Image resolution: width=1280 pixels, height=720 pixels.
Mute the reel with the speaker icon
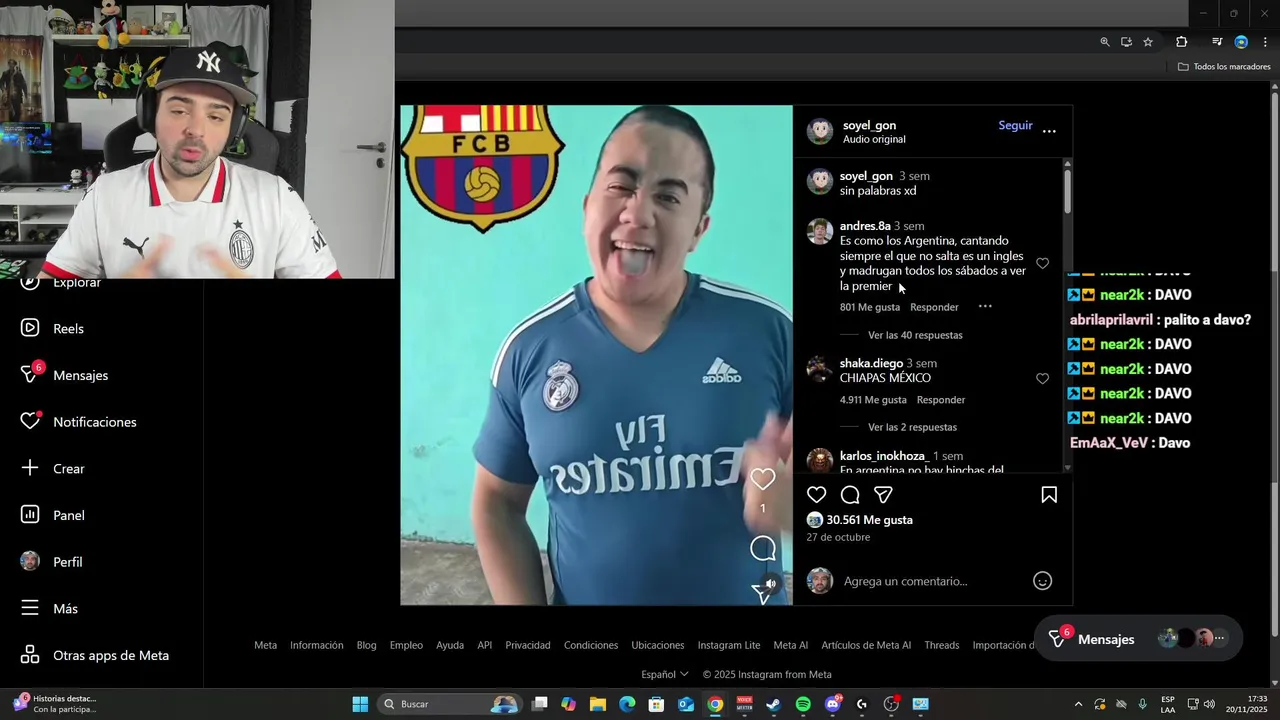pyautogui.click(x=770, y=583)
